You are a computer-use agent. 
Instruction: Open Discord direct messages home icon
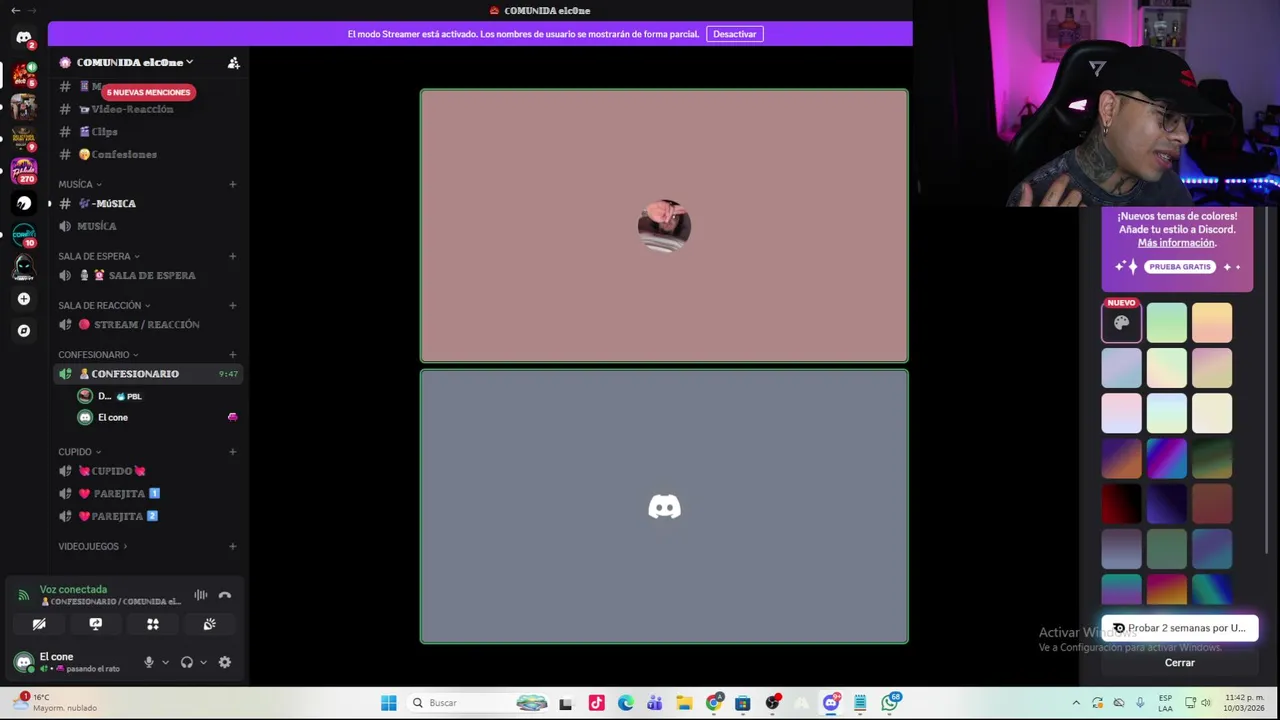(24, 38)
